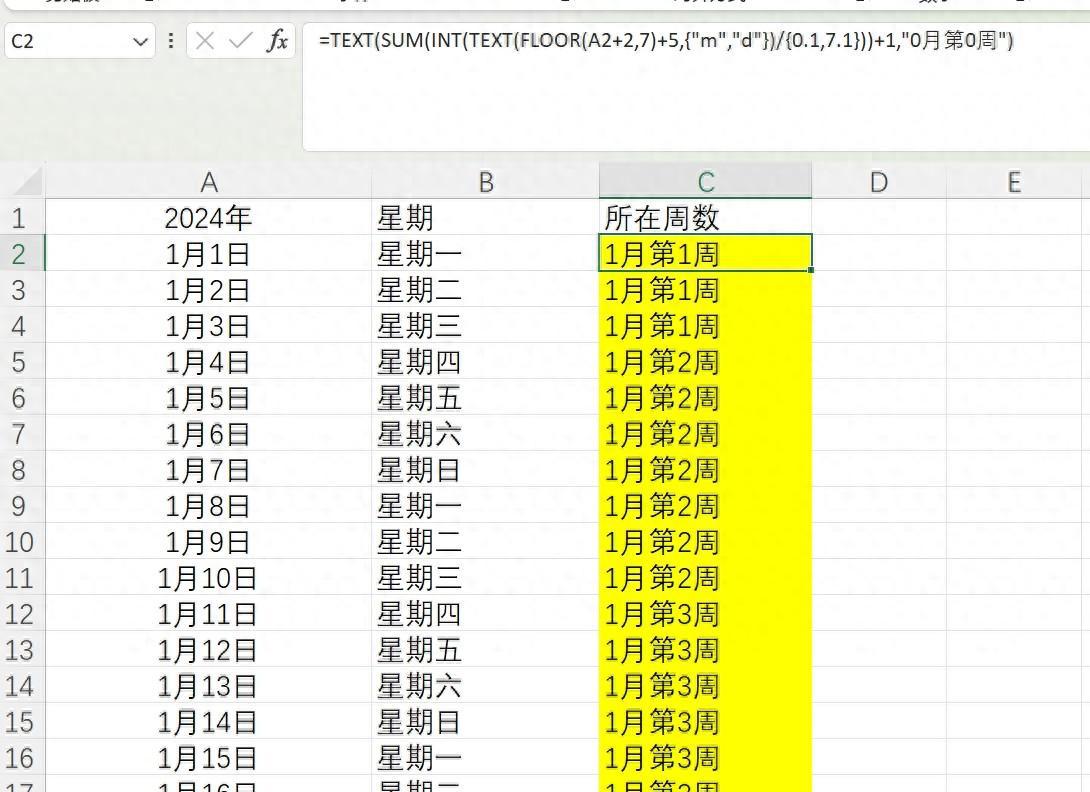Image resolution: width=1090 pixels, height=792 pixels.
Task: Click cell with date 1月2日
Action: [209, 290]
